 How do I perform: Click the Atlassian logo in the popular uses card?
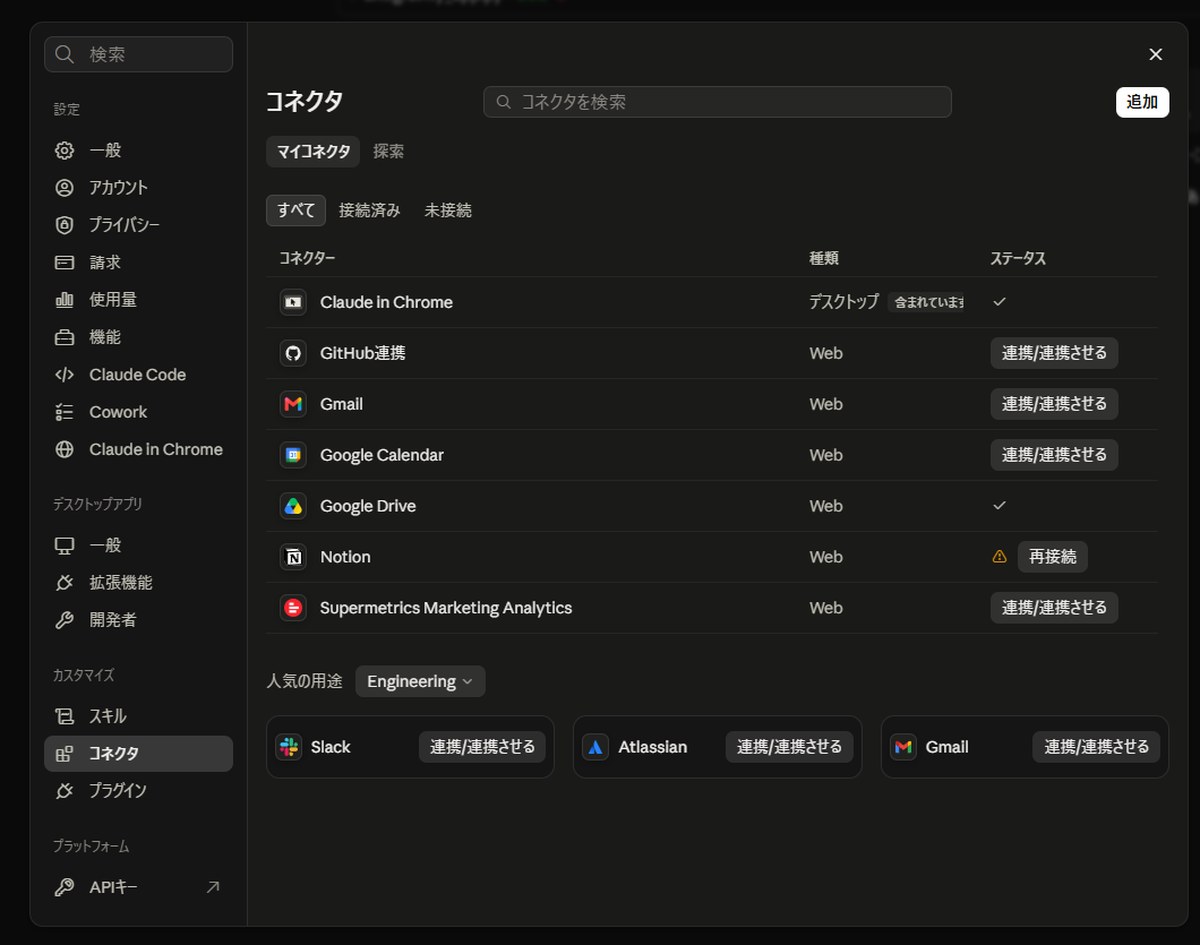(x=596, y=747)
